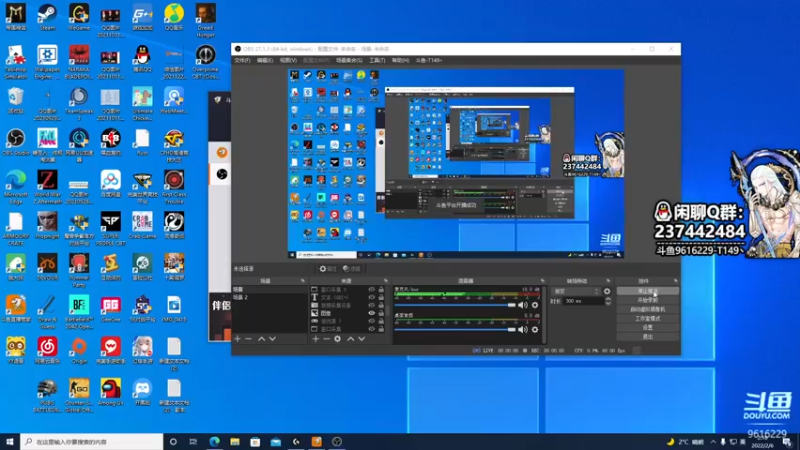This screenshot has width=800, height=450.
Task: Open First Class Trouble shortcut
Action: click(x=173, y=187)
